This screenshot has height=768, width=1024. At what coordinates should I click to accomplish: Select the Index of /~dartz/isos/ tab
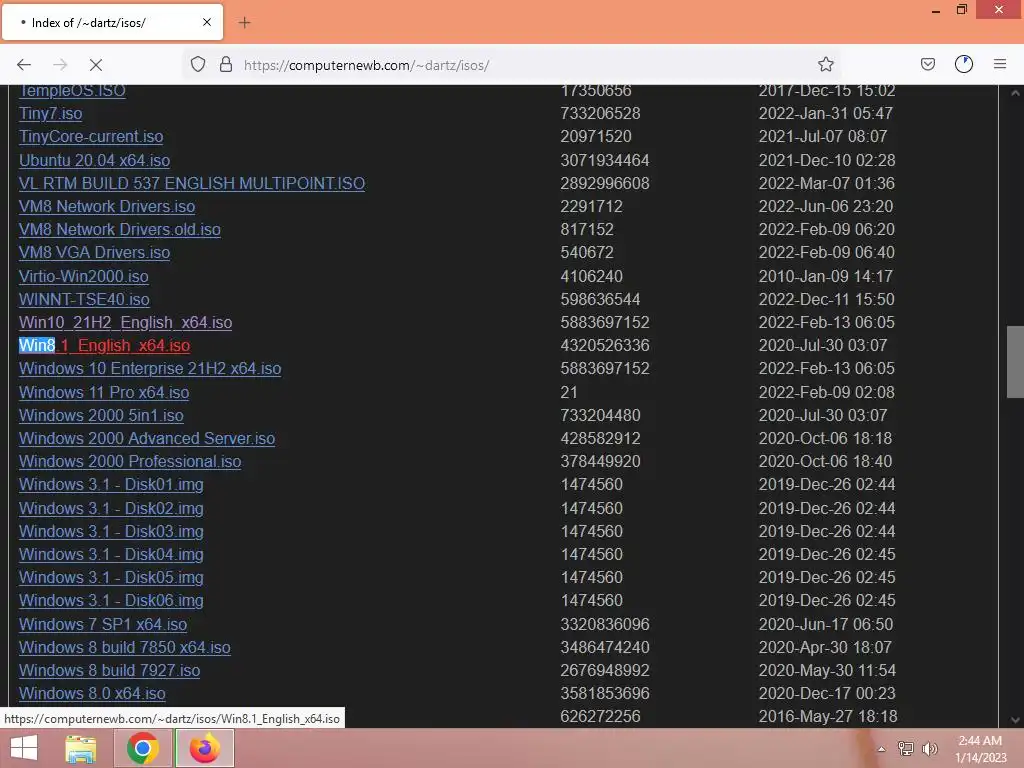tap(112, 22)
